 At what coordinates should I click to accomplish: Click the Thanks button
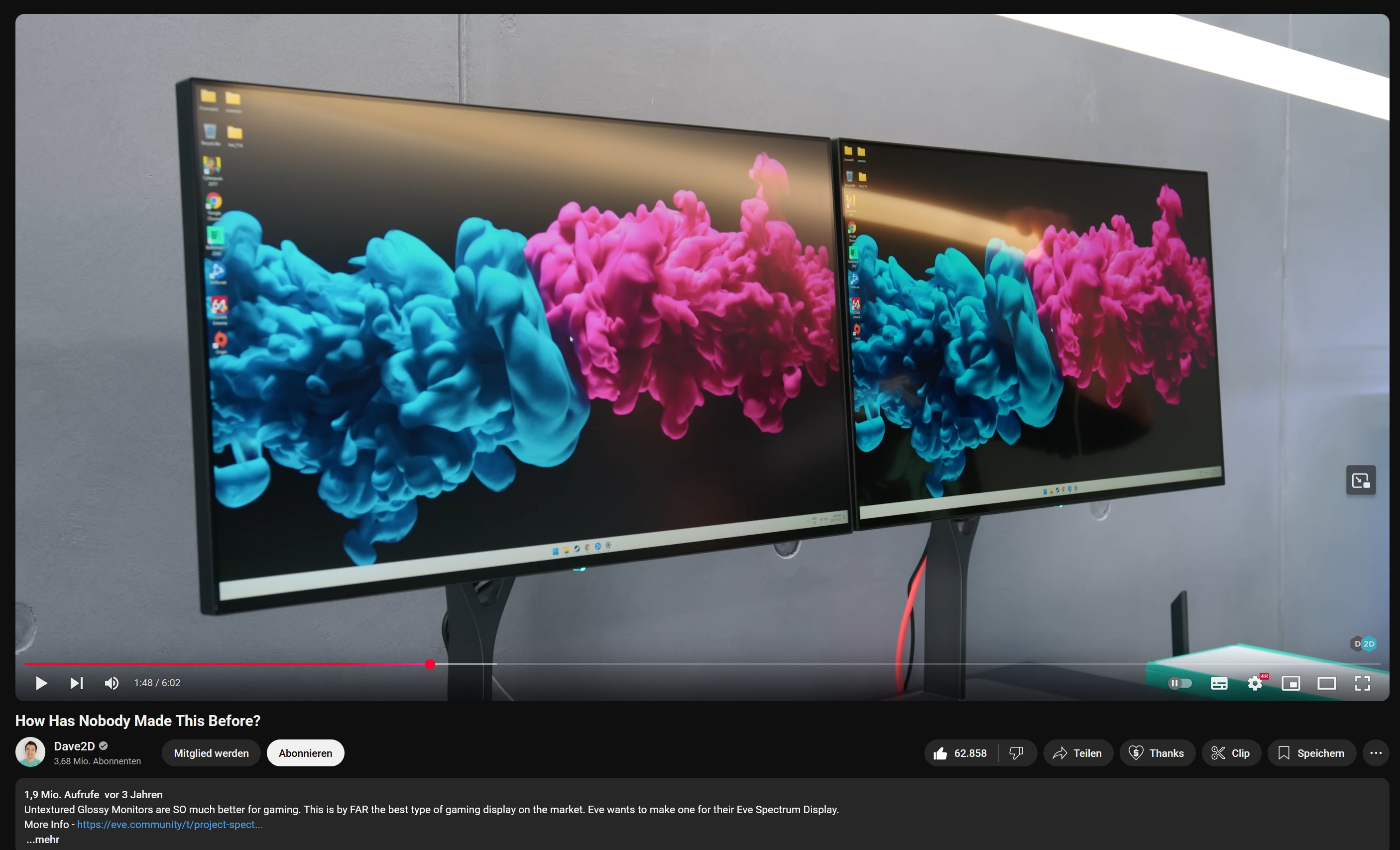[1157, 753]
